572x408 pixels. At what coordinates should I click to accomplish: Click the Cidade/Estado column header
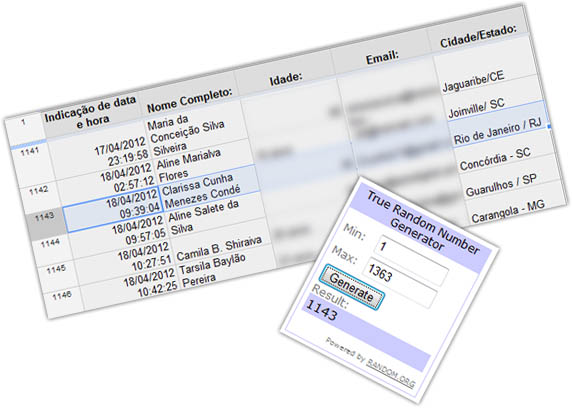click(x=478, y=36)
